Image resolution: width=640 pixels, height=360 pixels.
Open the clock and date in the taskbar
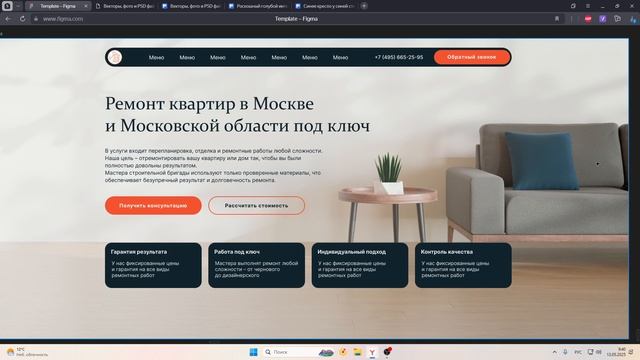tap(616, 352)
